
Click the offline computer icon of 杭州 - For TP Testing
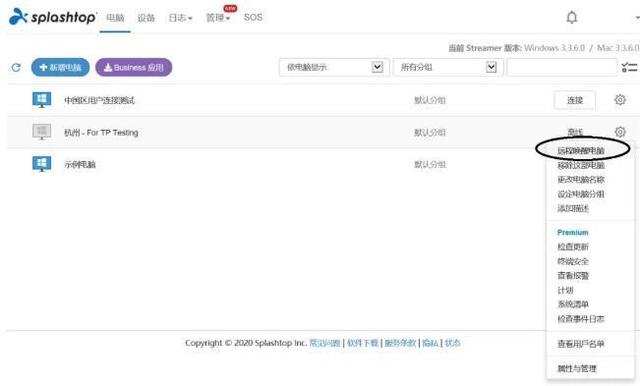point(42,132)
